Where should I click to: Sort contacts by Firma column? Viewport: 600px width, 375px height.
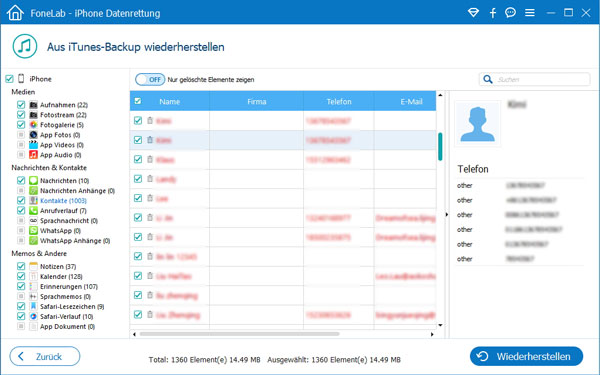(x=256, y=101)
